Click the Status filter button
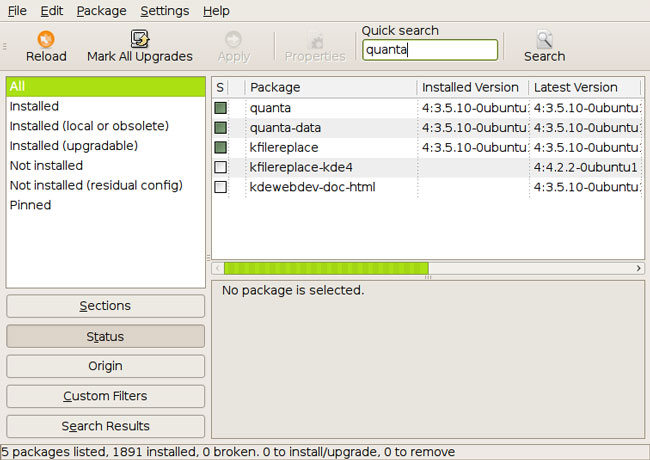650x460 pixels. [x=105, y=337]
